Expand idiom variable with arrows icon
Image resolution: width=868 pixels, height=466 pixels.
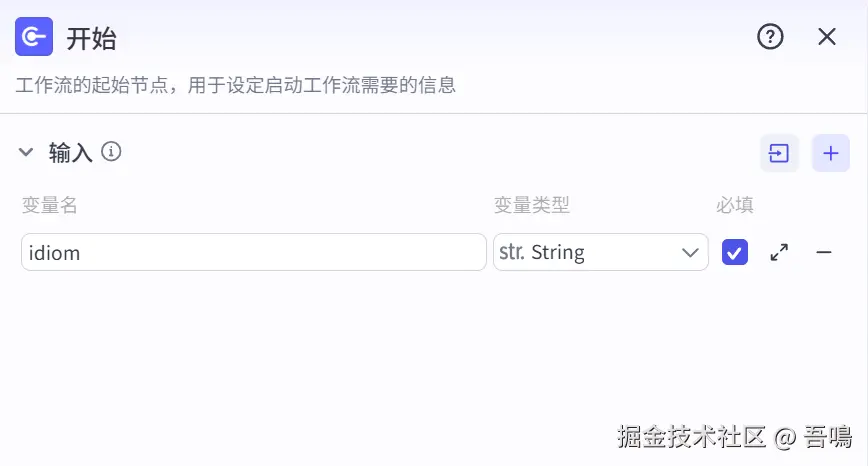coord(779,252)
